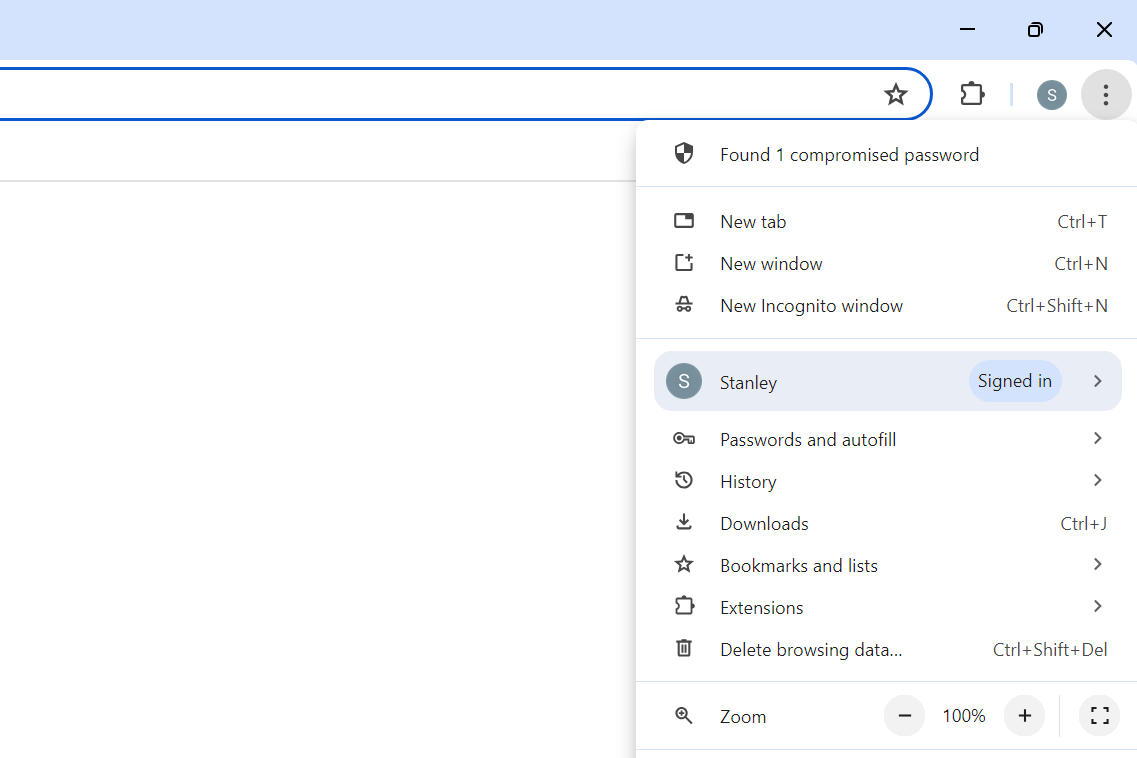Open the Extensions puzzle icon in toolbar

(972, 95)
